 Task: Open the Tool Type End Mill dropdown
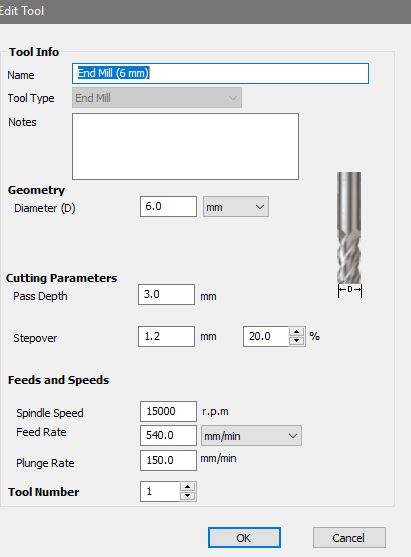(157, 98)
